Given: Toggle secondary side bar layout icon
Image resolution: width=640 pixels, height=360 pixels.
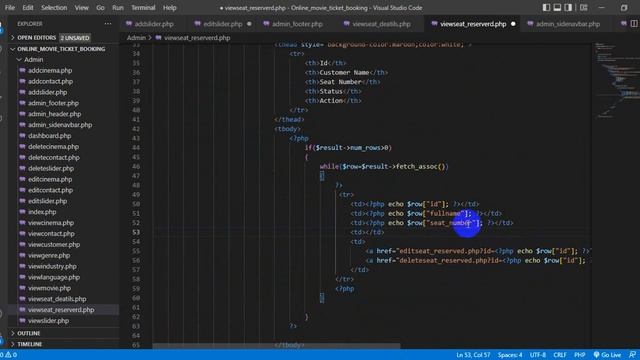Looking at the screenshot, I should (568, 7).
